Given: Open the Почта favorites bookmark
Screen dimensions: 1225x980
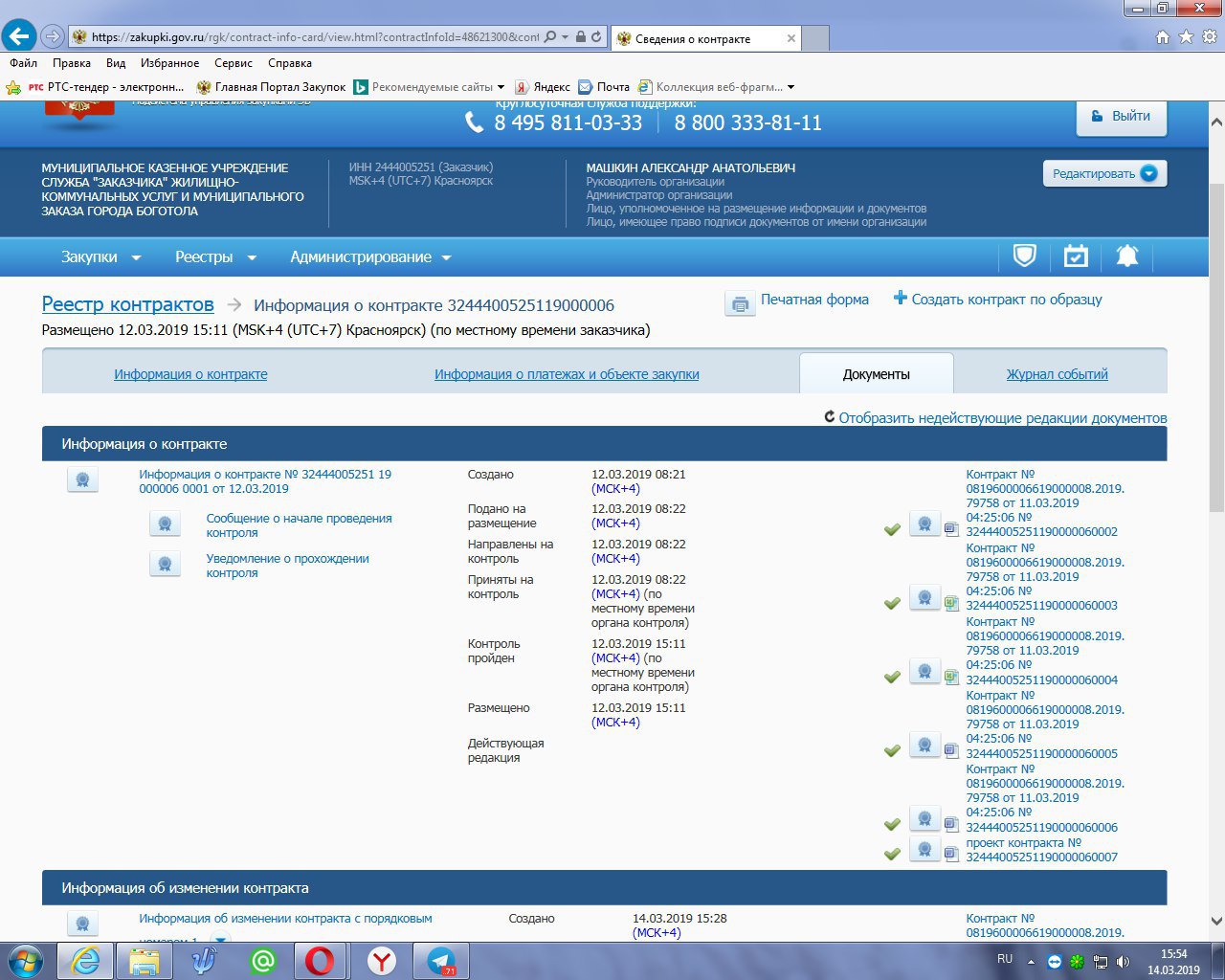Looking at the screenshot, I should point(604,87).
